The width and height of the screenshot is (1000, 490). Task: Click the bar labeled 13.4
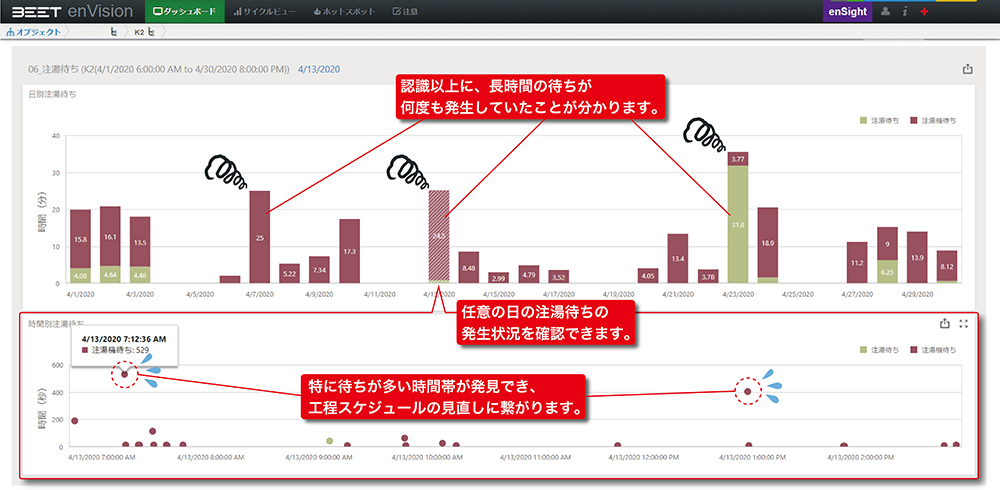(x=678, y=258)
